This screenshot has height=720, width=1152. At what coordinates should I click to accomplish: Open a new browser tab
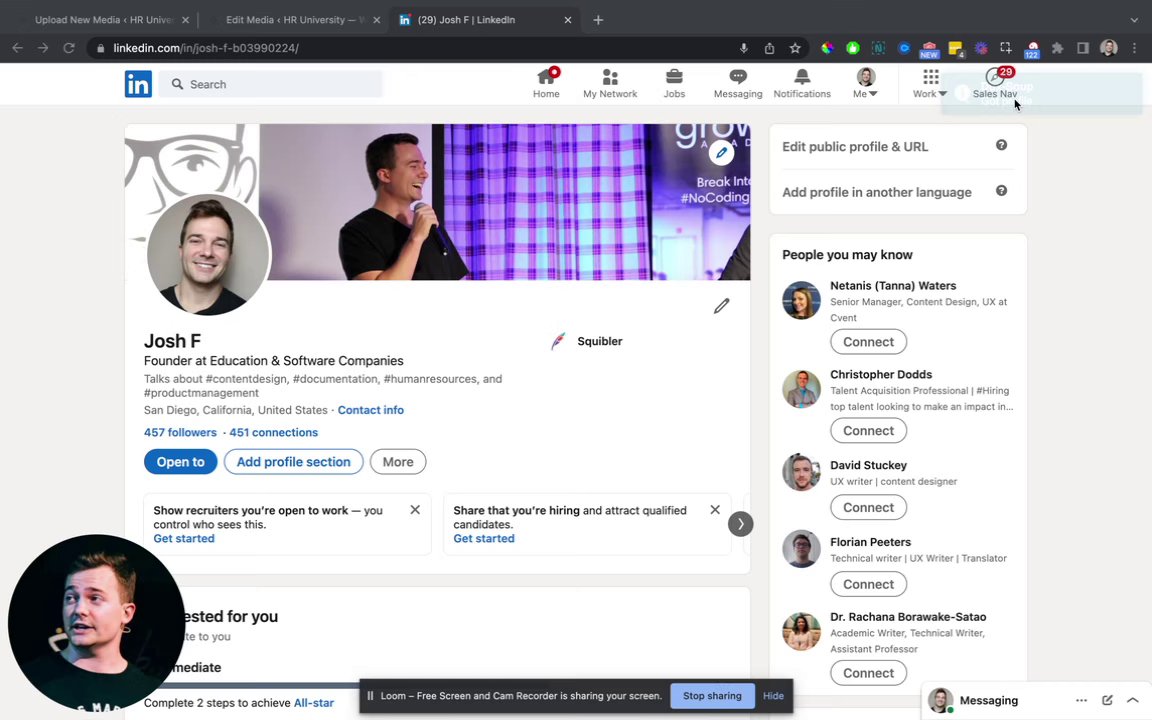[598, 20]
